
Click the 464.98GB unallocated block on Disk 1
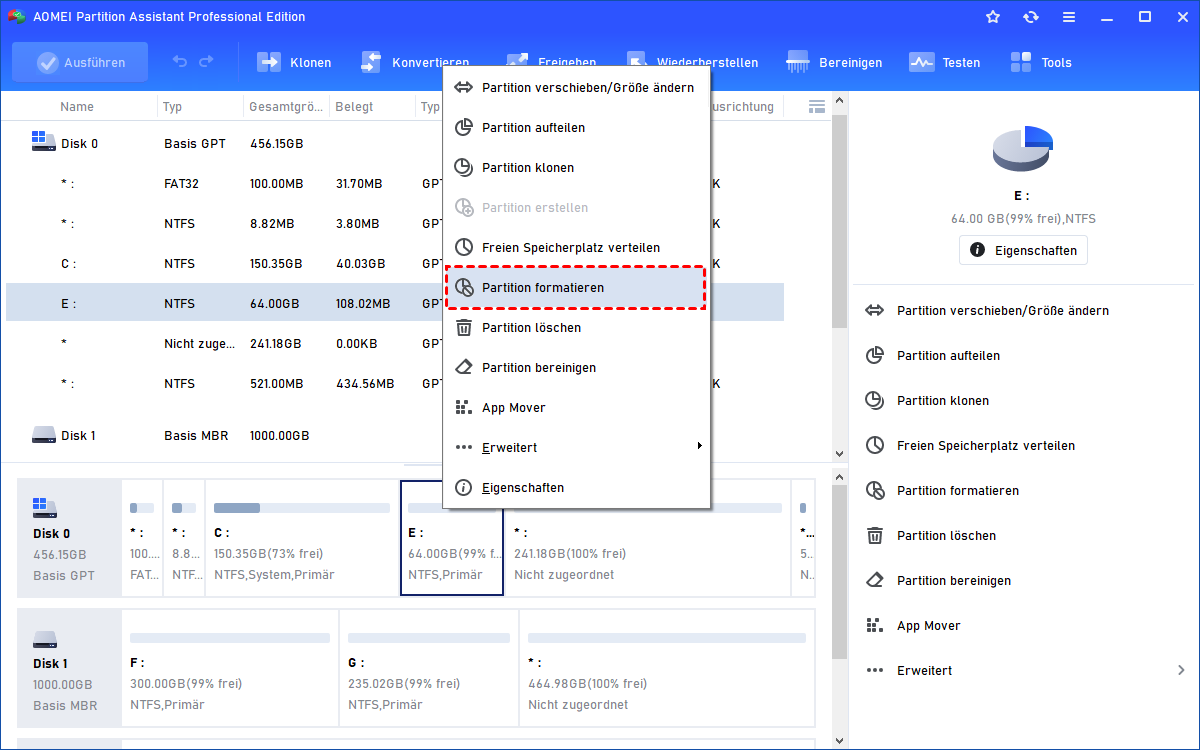click(x=667, y=668)
